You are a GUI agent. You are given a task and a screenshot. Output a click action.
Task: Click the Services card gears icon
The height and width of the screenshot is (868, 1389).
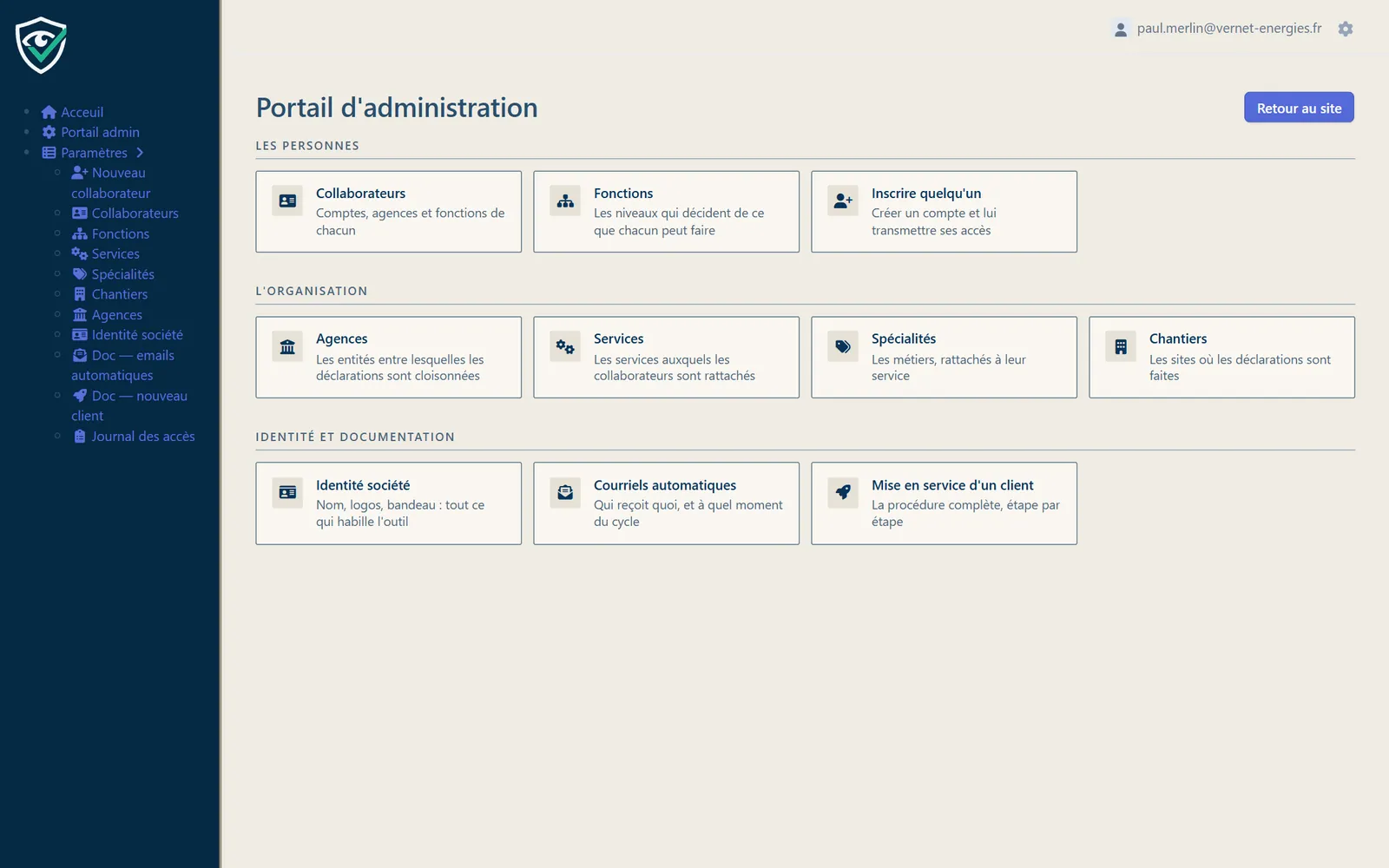(565, 347)
